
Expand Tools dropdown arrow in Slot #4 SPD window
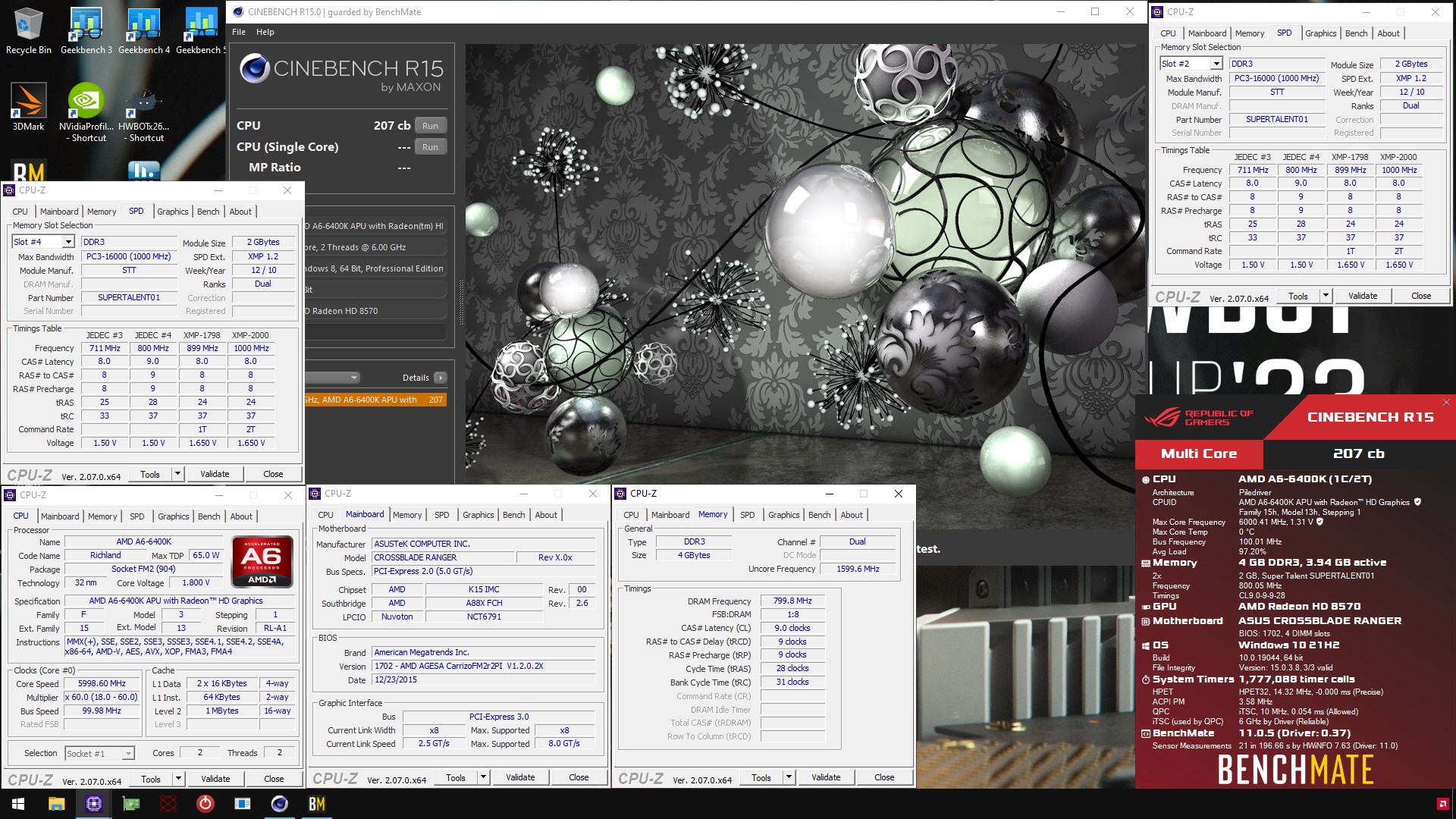[x=177, y=474]
